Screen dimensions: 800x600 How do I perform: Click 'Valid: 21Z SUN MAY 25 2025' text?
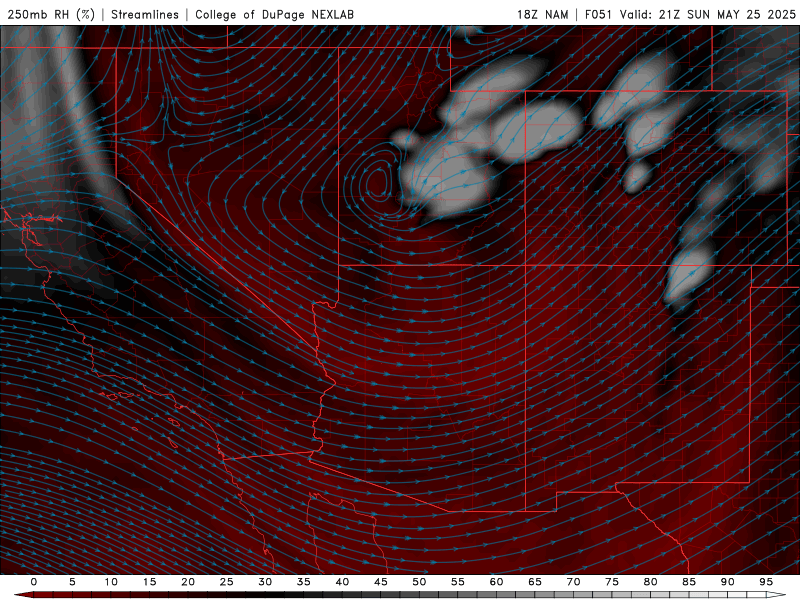pyautogui.click(x=708, y=14)
